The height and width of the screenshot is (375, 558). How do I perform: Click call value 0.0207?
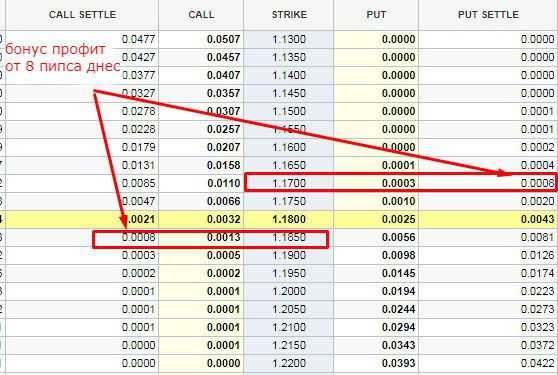(x=223, y=147)
